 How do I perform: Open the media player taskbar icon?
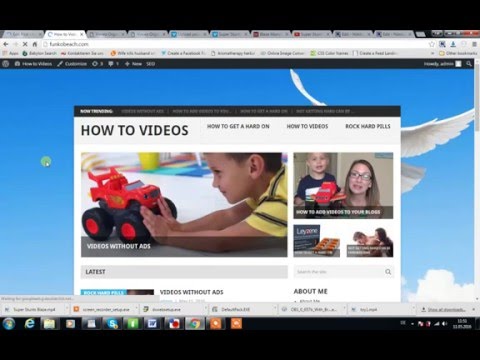click(70, 324)
